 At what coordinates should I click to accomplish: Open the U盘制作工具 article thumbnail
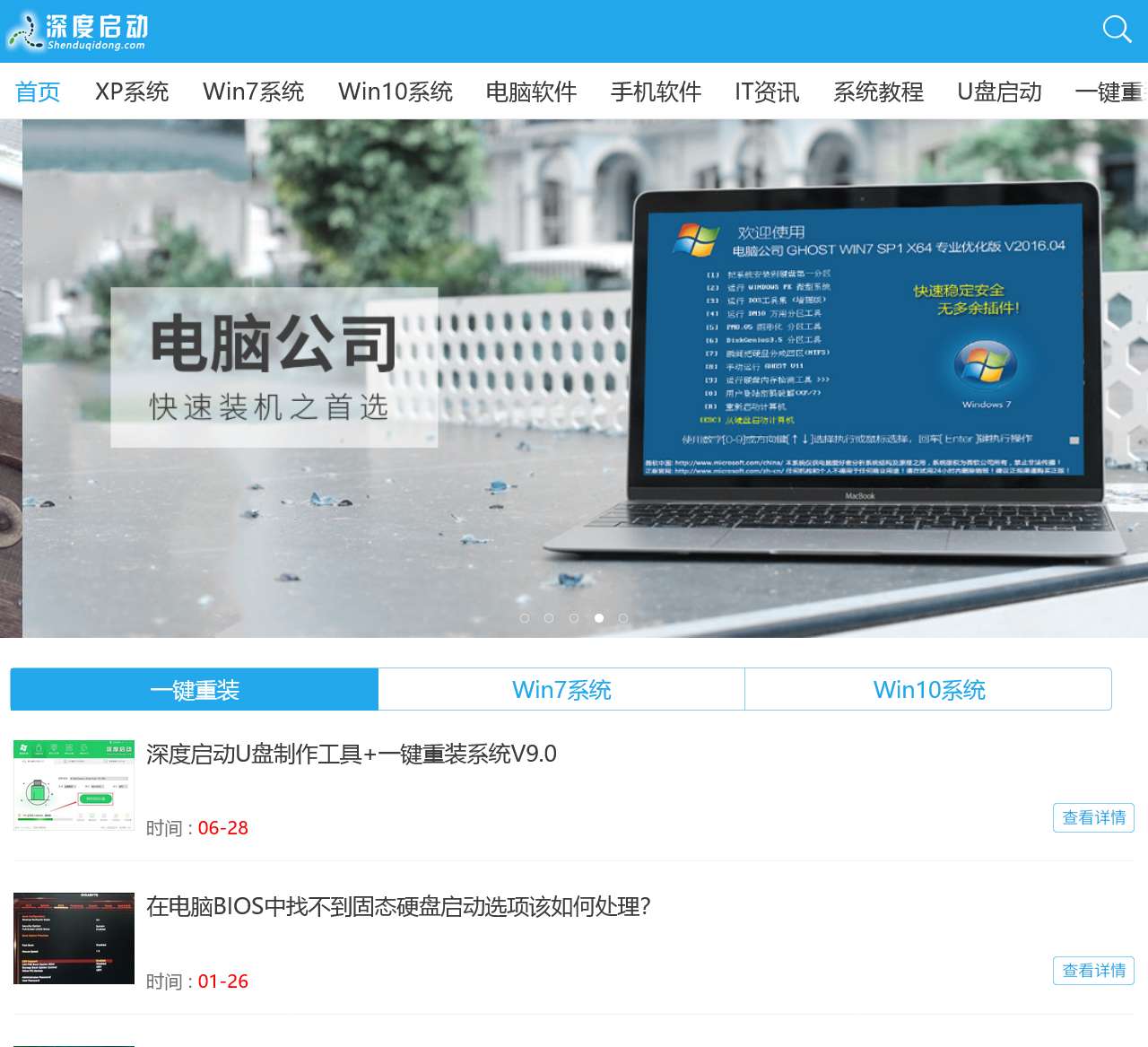tap(74, 785)
